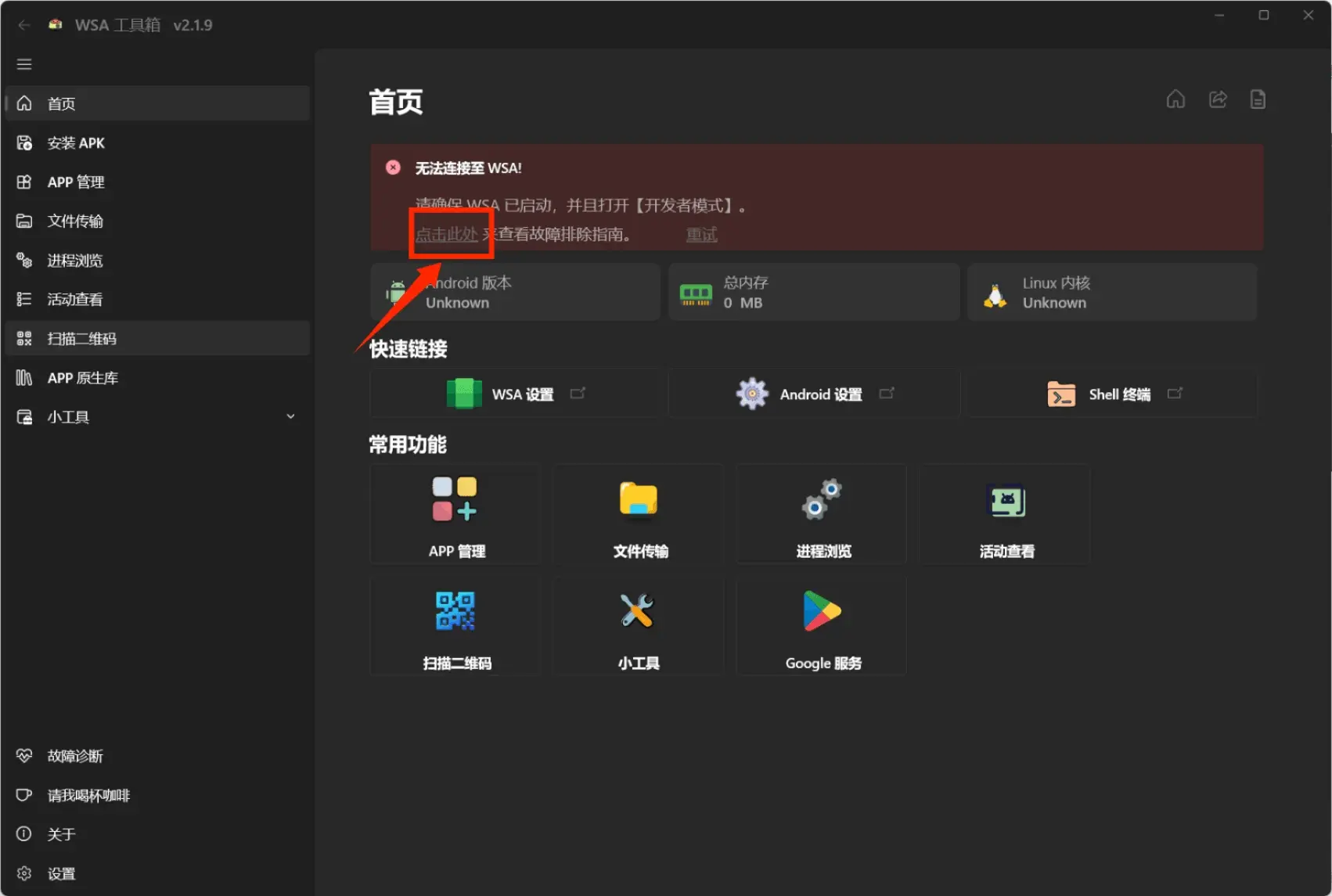Click the share icon at top right

pyautogui.click(x=1218, y=99)
